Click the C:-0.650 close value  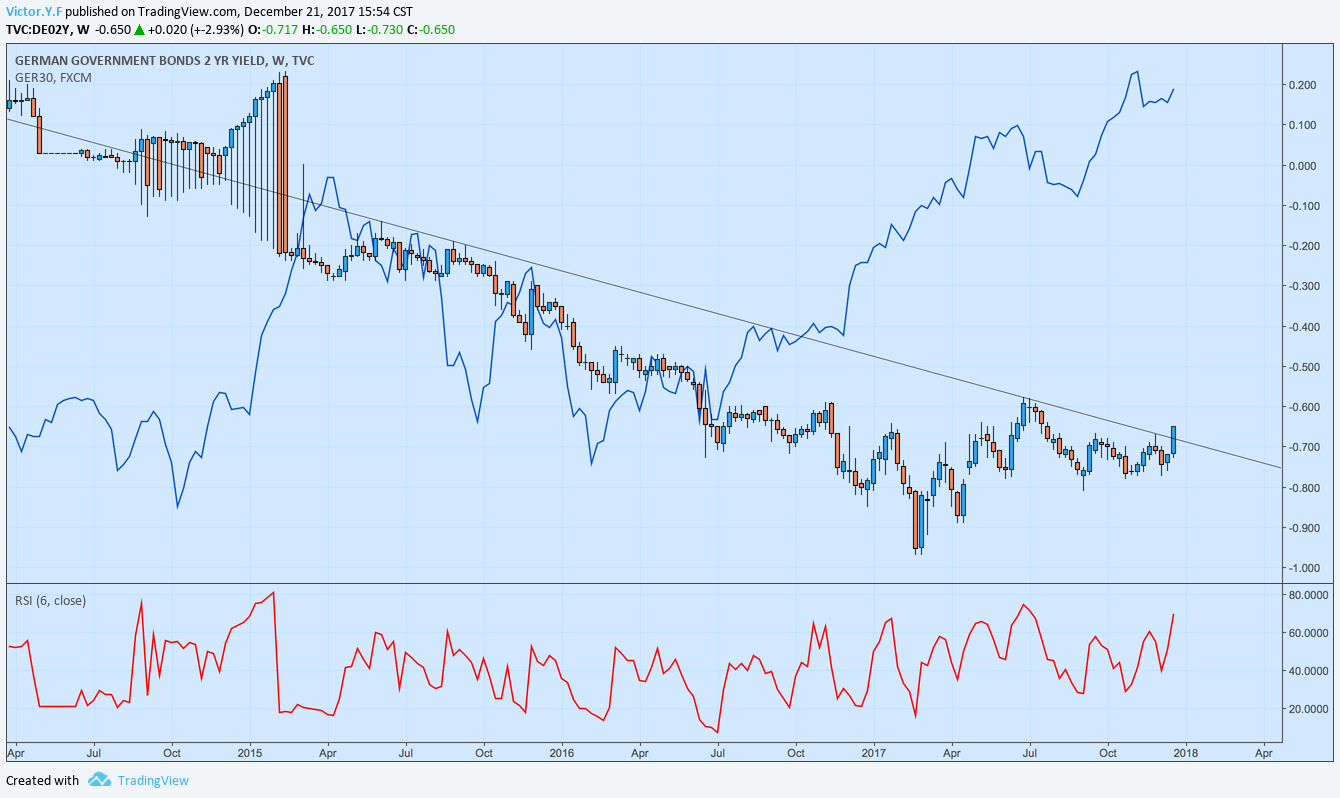tap(433, 29)
